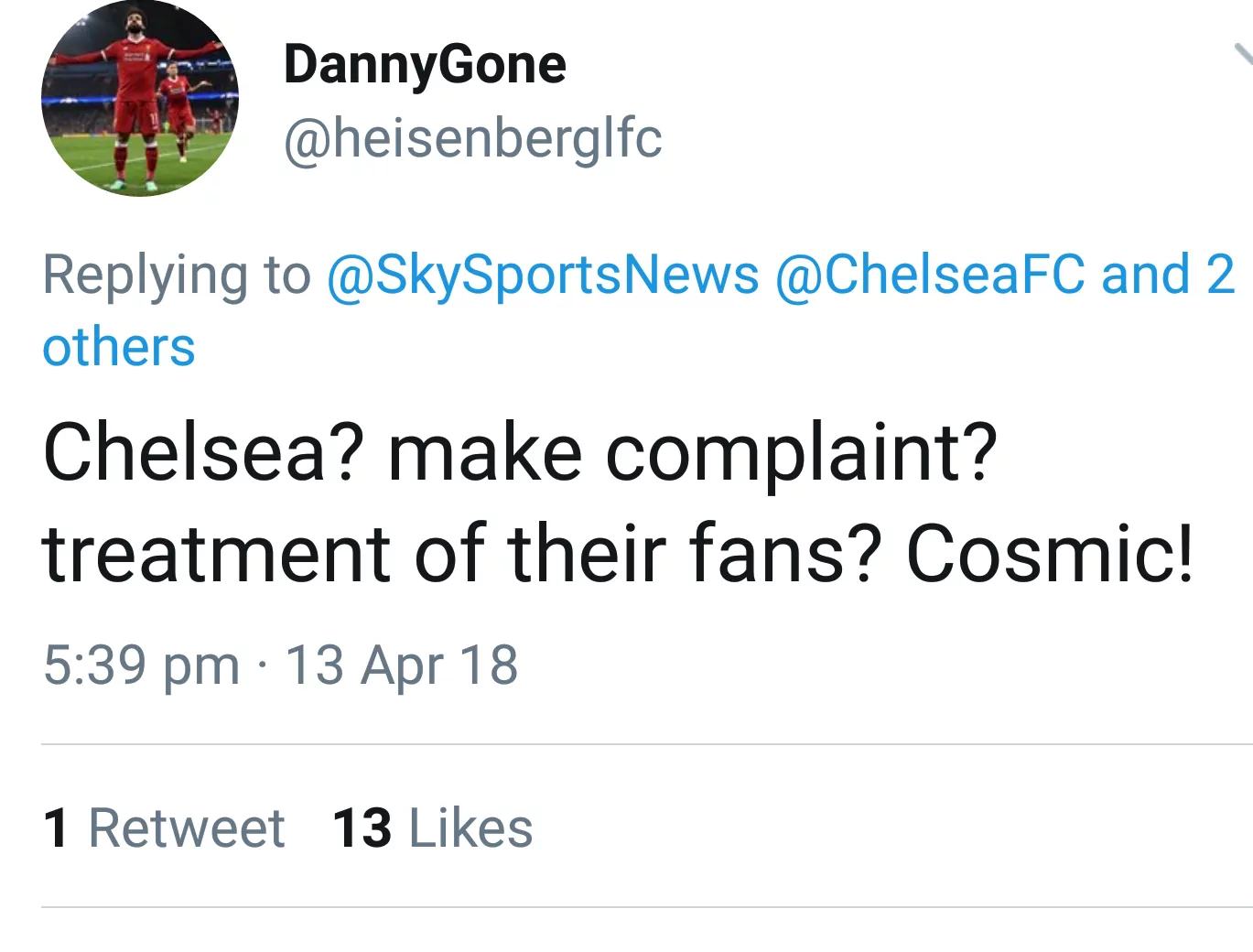Open the tweet timestamp '5:39 pm · 13 Apr 18'
This screenshot has width=1253, height=952.
pos(280,665)
